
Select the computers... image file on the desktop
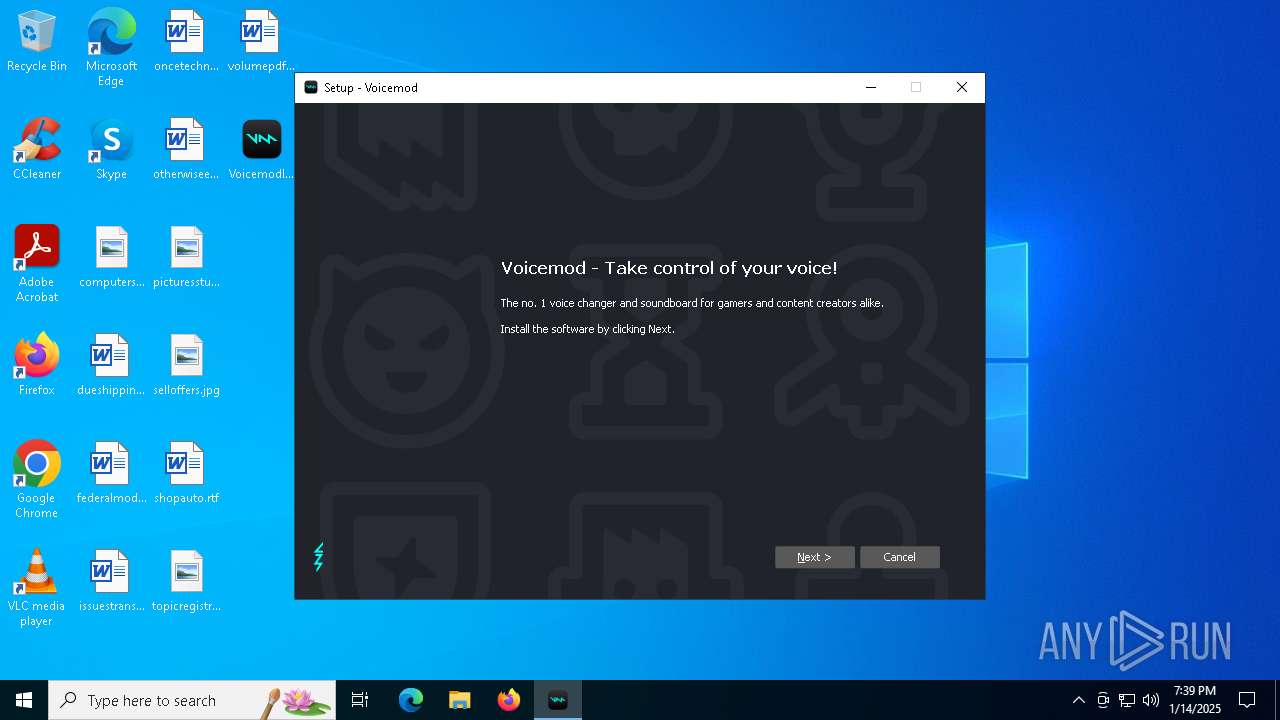coord(111,258)
